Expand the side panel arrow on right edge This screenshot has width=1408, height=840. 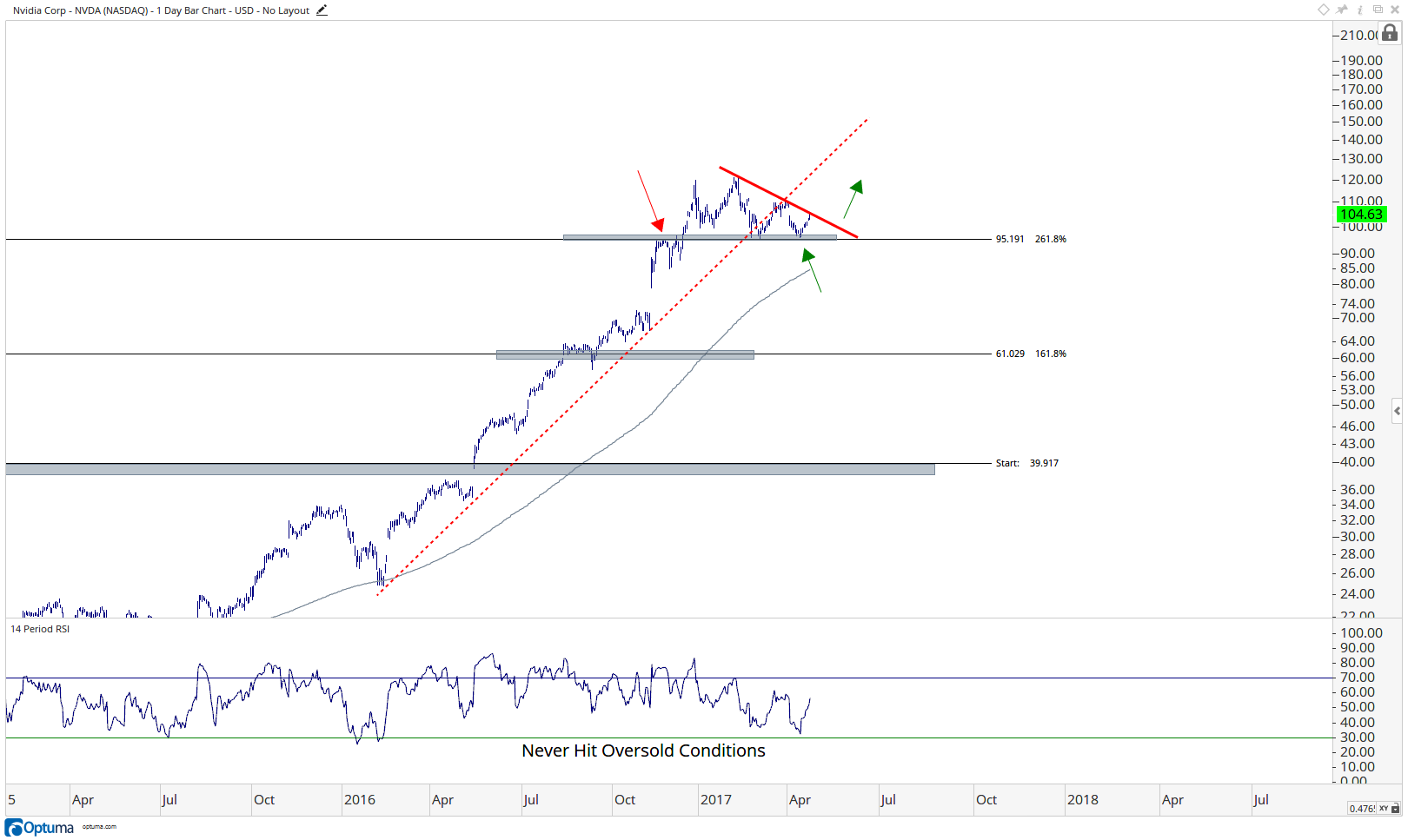click(1397, 411)
